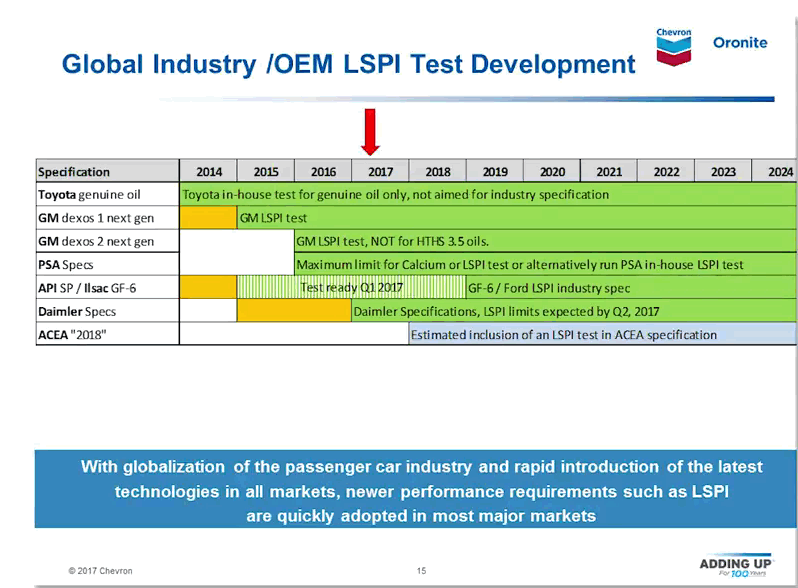The width and height of the screenshot is (798, 588).
Task: Click the green GM LSPI test bar
Action: coord(517,218)
